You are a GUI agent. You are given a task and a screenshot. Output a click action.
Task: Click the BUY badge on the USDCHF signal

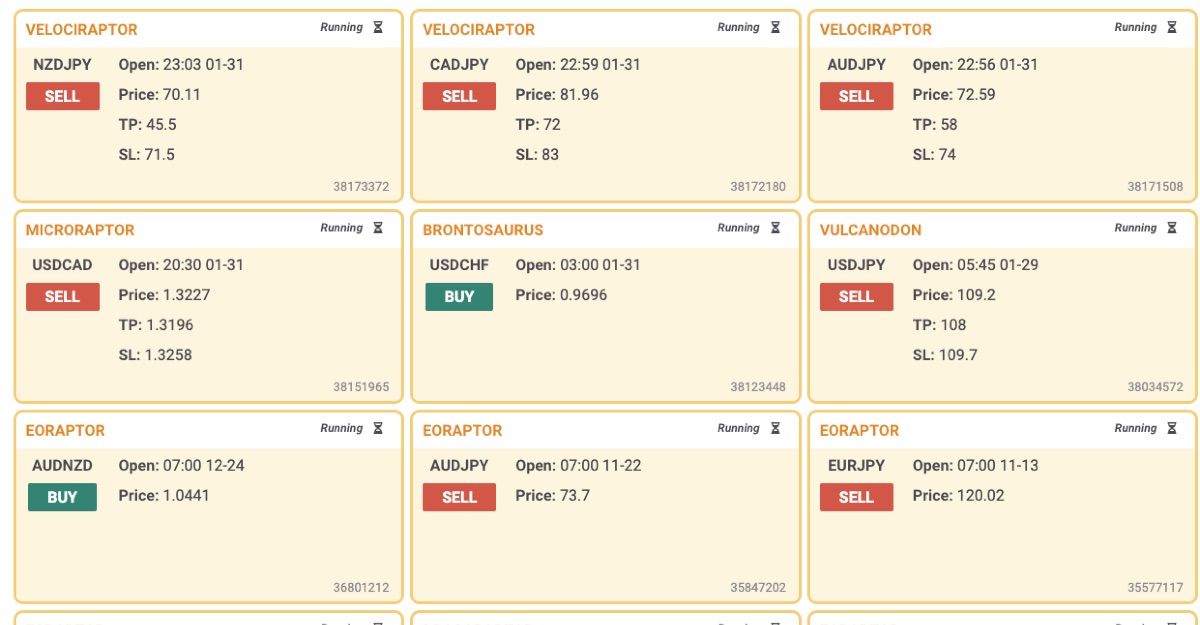(x=459, y=297)
